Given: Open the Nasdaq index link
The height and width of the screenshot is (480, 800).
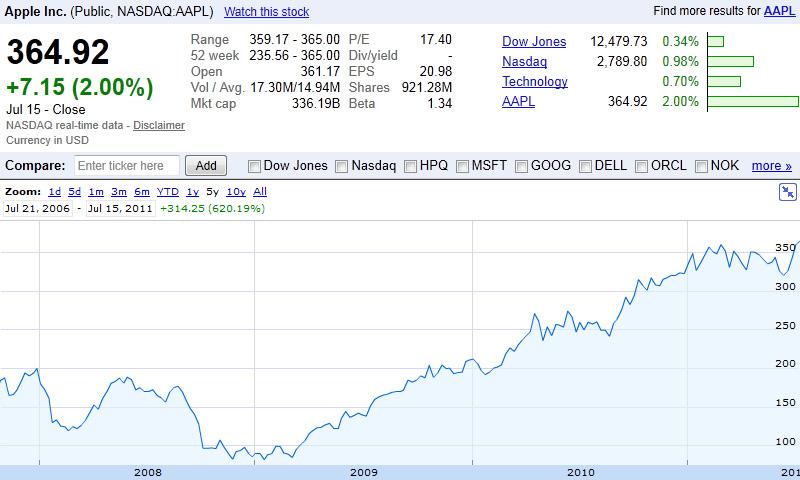Looking at the screenshot, I should 524,61.
